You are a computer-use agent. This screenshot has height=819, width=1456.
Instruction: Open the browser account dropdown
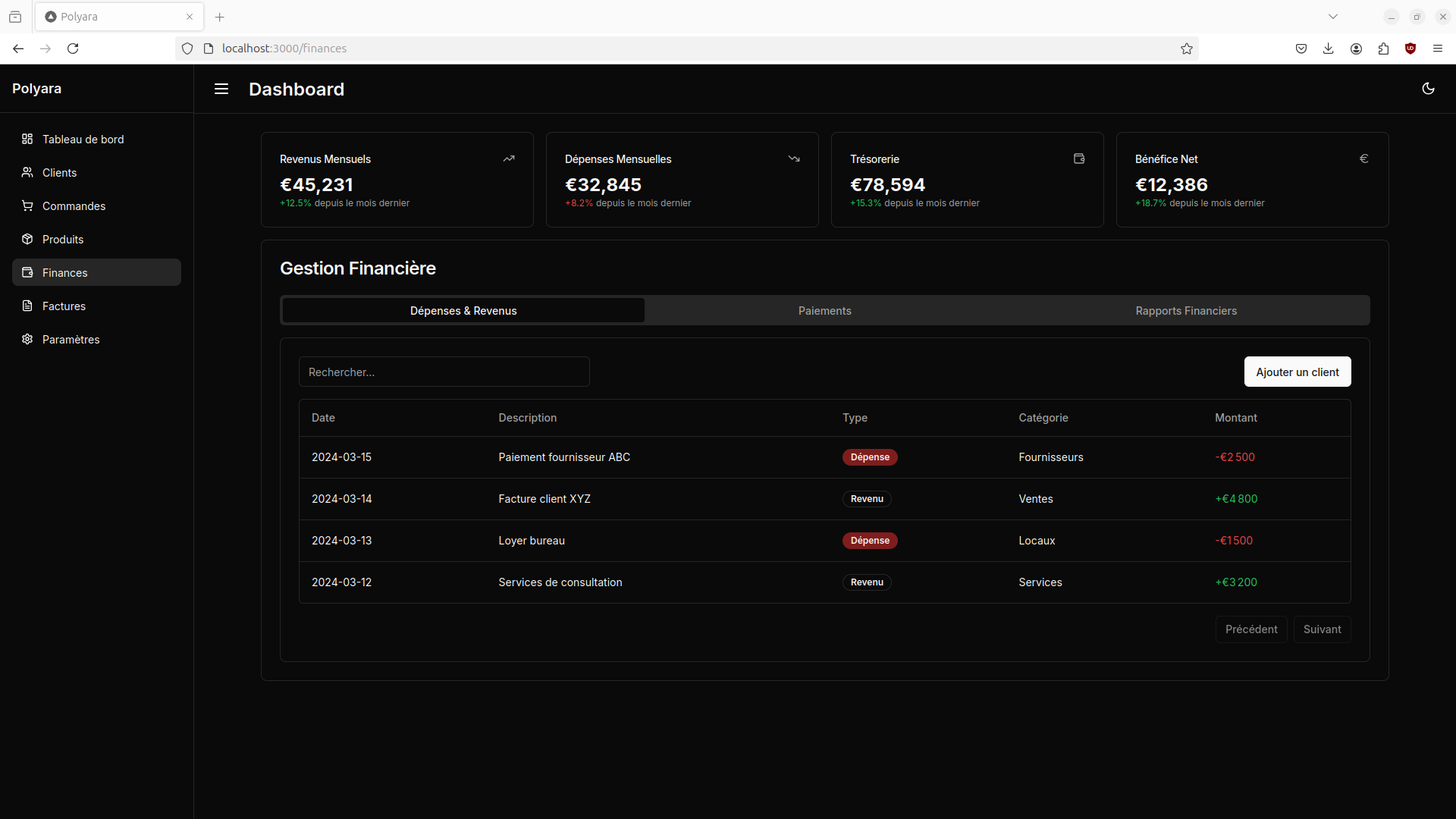(1356, 48)
